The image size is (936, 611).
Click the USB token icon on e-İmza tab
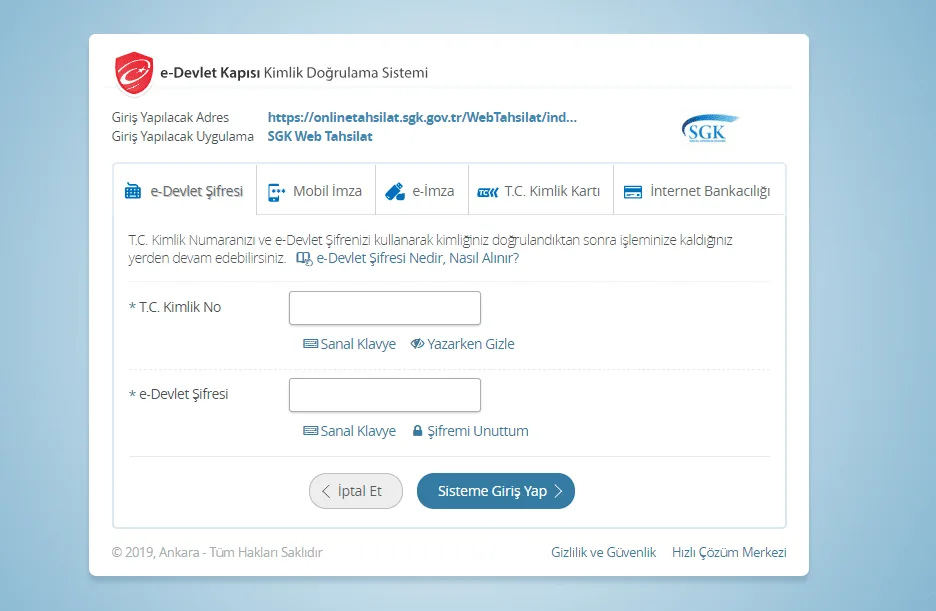click(395, 192)
